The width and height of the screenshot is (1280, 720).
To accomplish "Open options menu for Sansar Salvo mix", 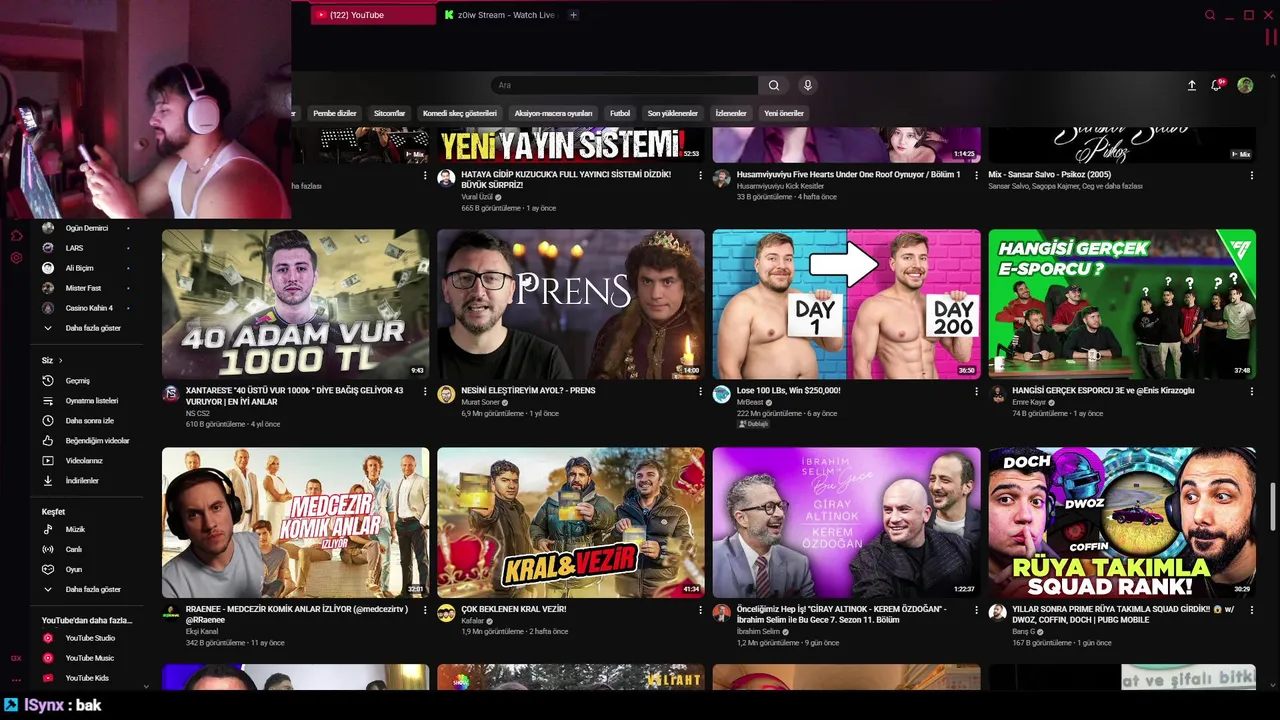I will (1251, 176).
